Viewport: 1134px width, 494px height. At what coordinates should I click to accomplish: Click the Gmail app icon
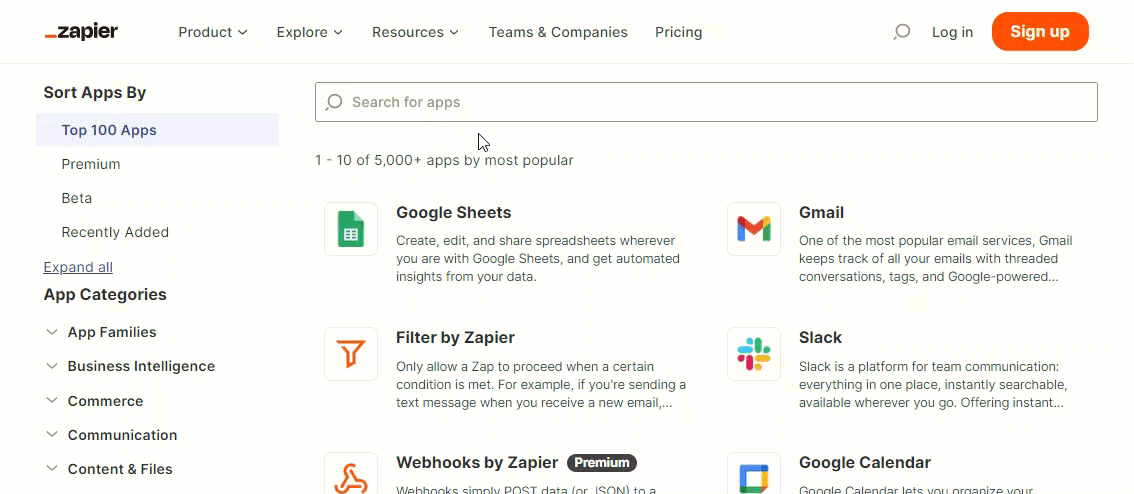pos(754,229)
